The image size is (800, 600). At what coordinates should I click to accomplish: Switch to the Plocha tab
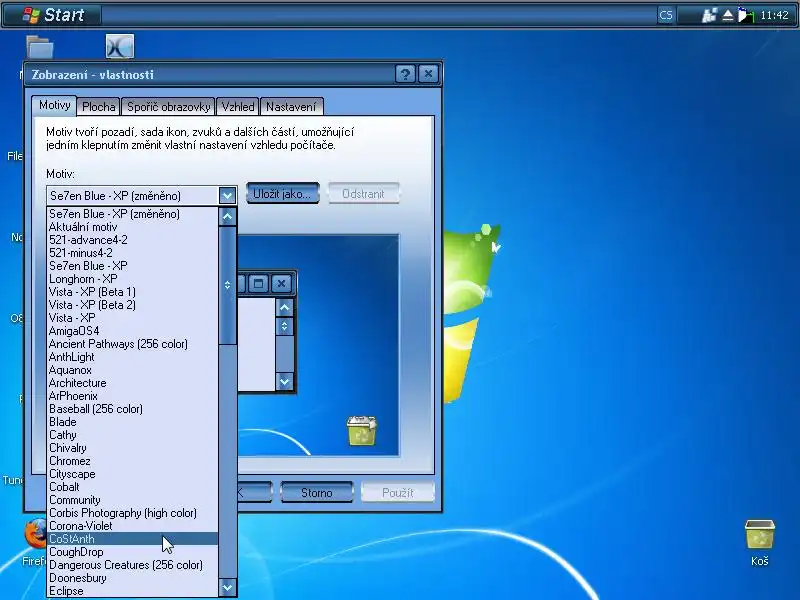click(x=98, y=107)
